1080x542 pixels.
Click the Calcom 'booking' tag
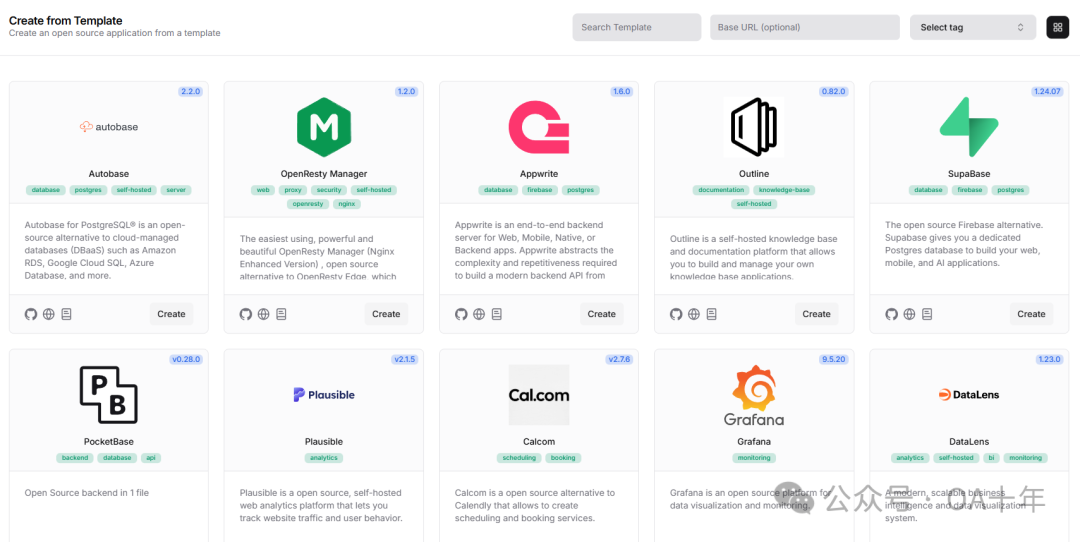(x=563, y=458)
